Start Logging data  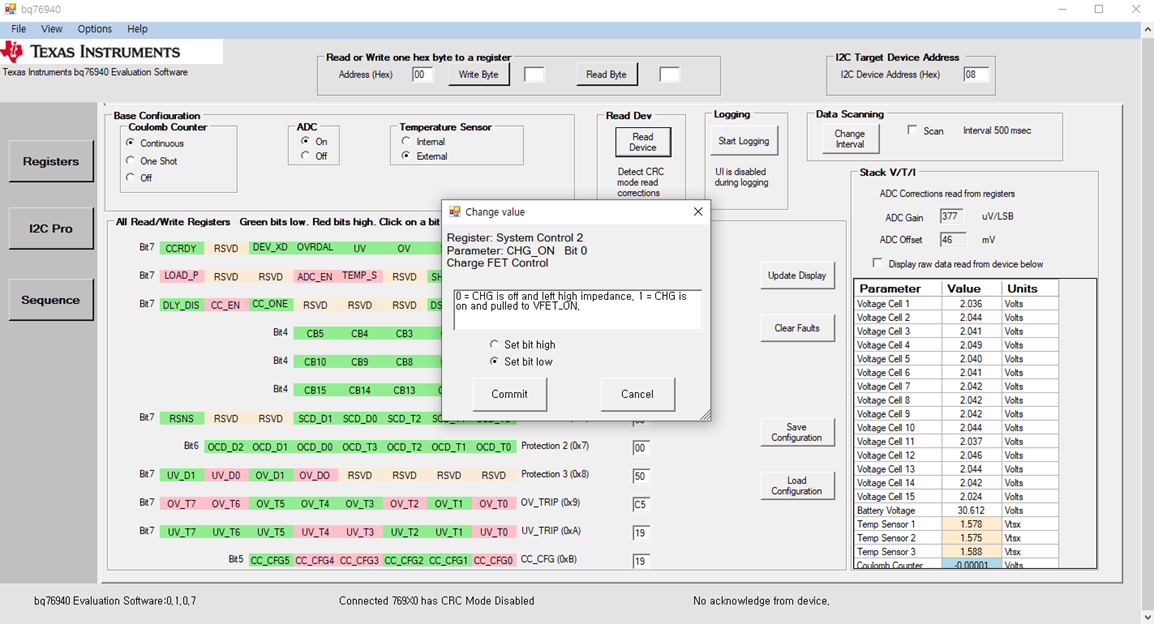coord(743,141)
